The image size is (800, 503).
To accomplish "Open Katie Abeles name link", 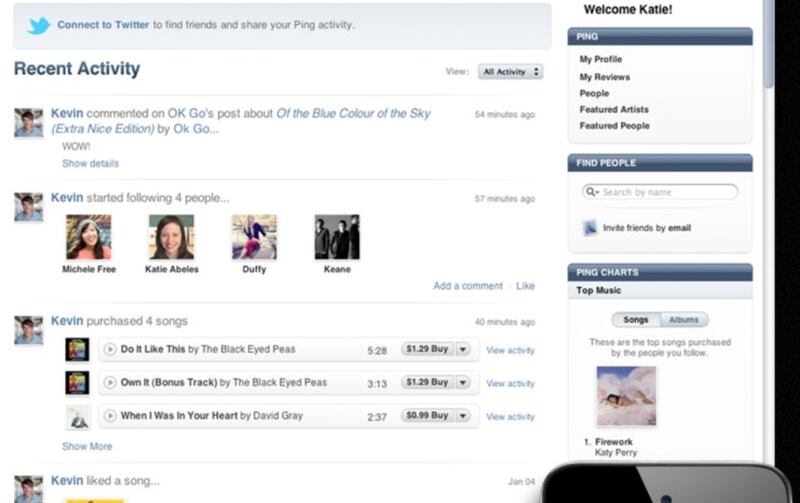I will (x=171, y=269).
